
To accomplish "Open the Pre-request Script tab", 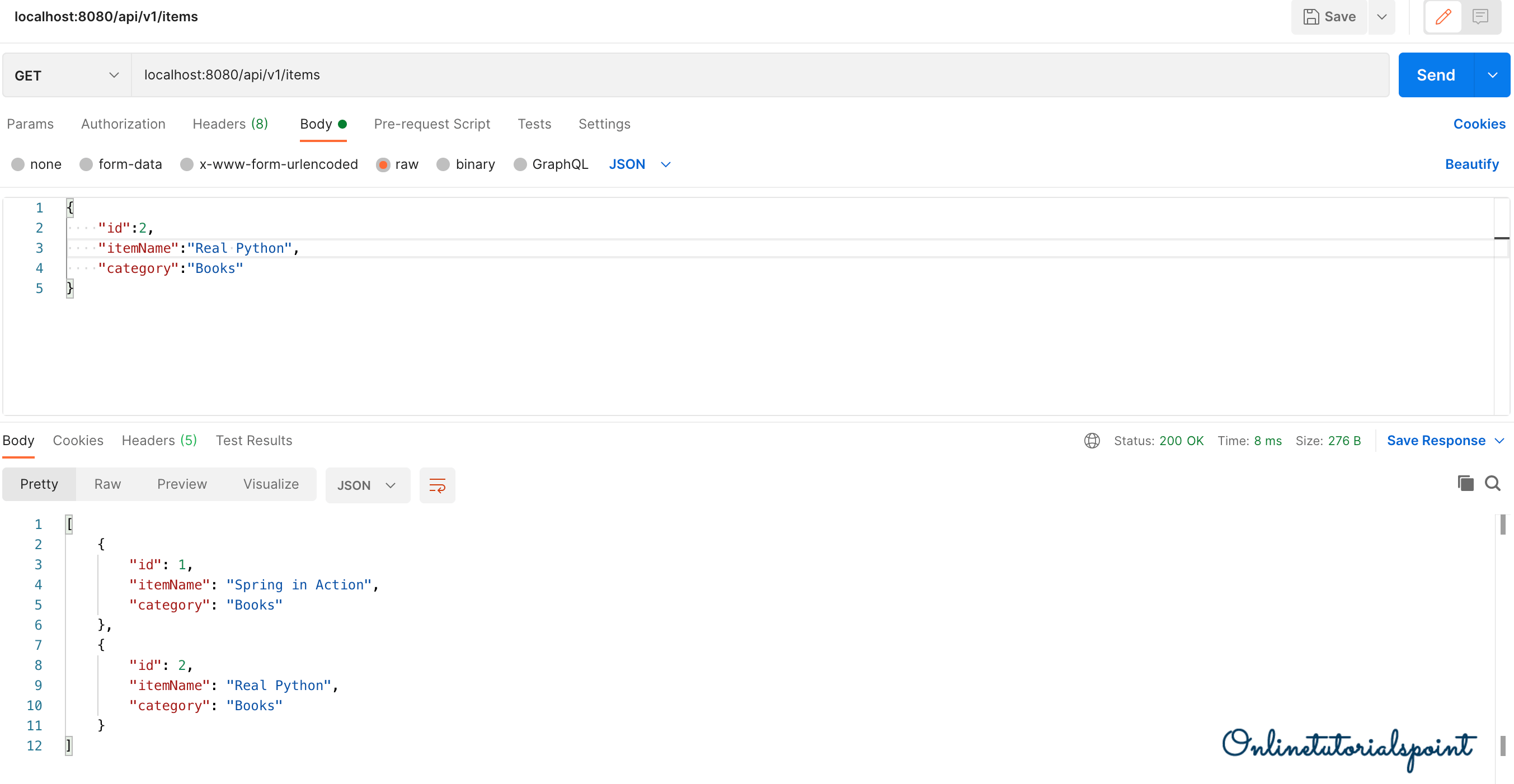I will (431, 124).
